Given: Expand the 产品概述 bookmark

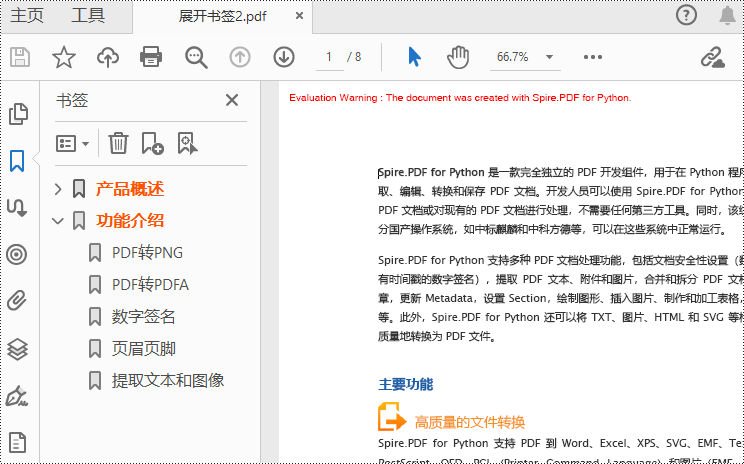Looking at the screenshot, I should coord(58,189).
